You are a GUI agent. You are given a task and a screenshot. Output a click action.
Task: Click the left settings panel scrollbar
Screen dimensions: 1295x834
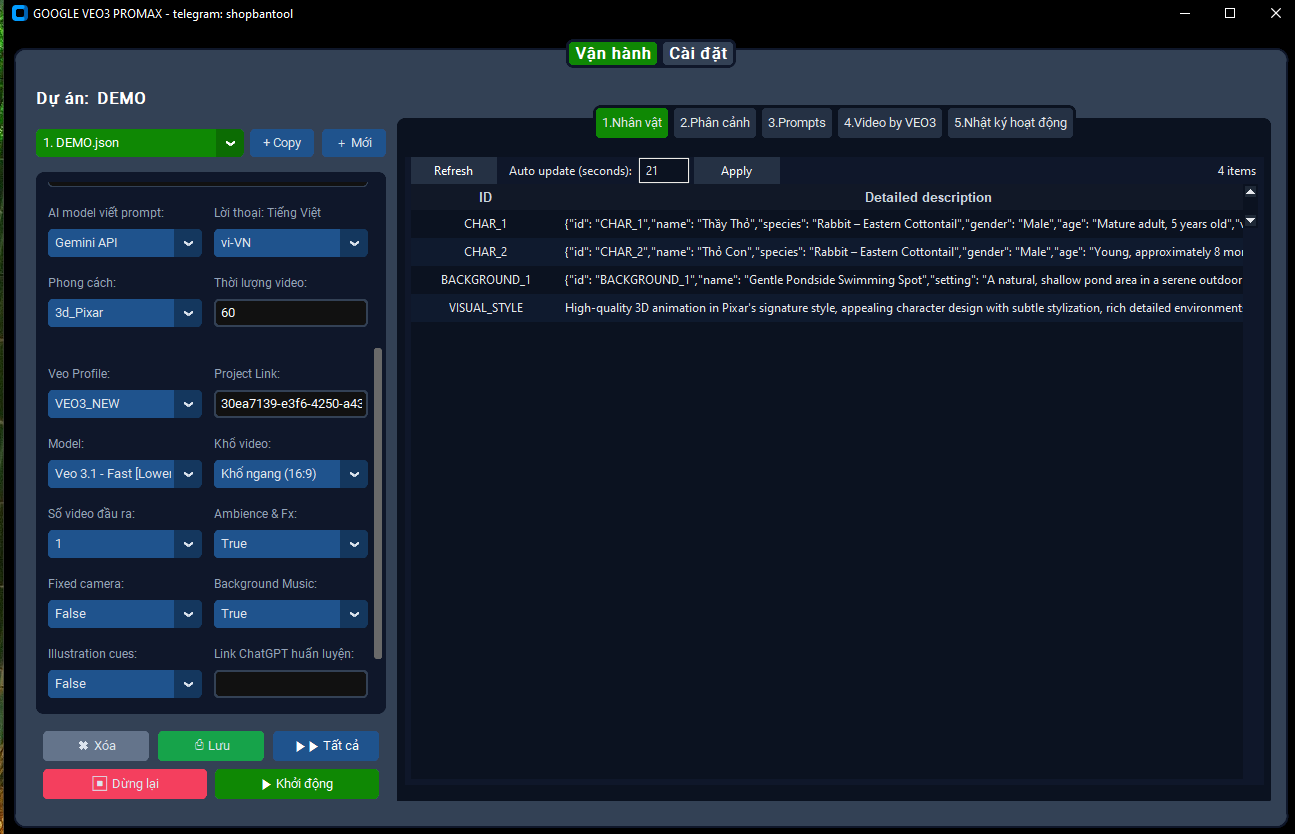point(378,500)
